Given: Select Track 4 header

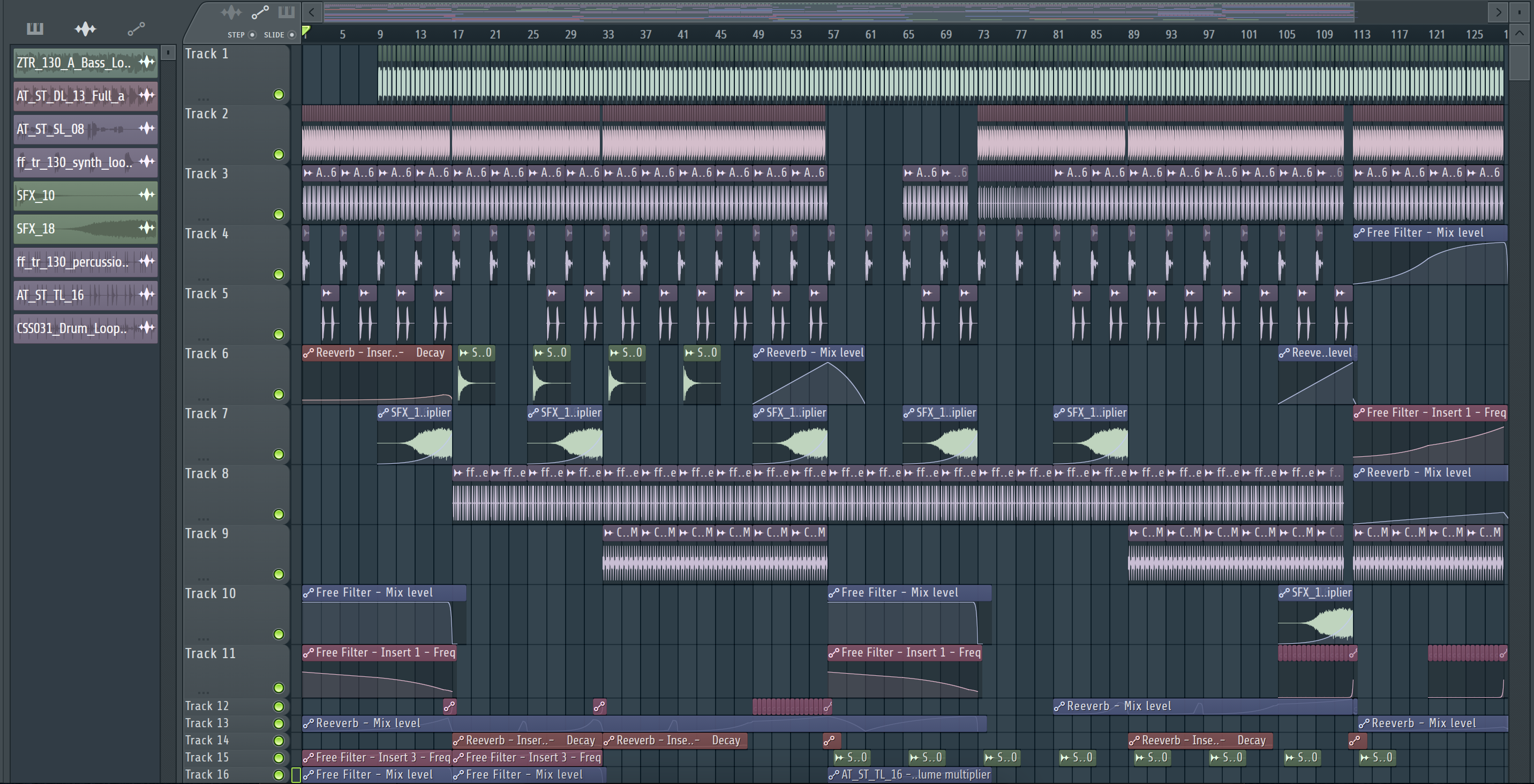Looking at the screenshot, I should tap(236, 254).
